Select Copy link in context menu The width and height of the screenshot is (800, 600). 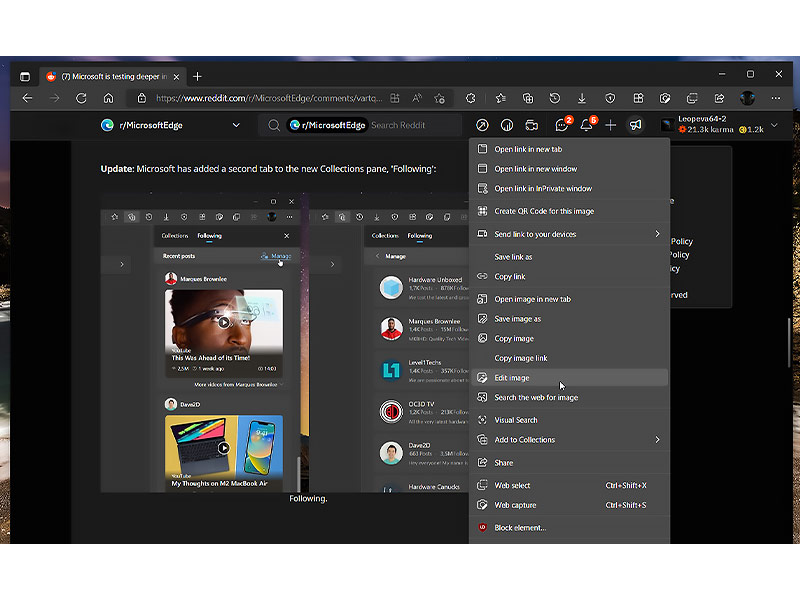[x=569, y=277]
